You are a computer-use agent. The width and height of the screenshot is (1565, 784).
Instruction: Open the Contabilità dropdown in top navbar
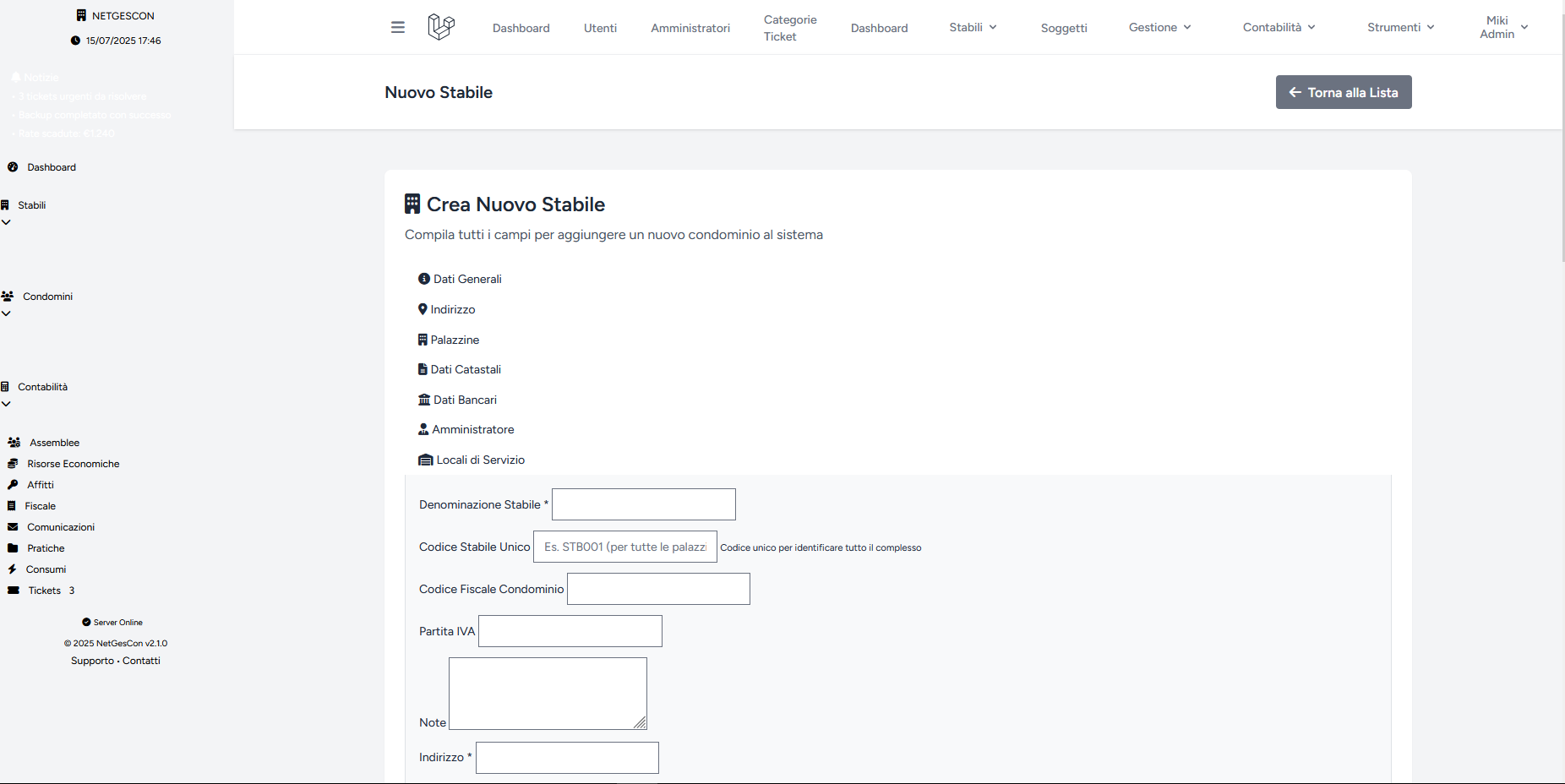tap(1279, 27)
